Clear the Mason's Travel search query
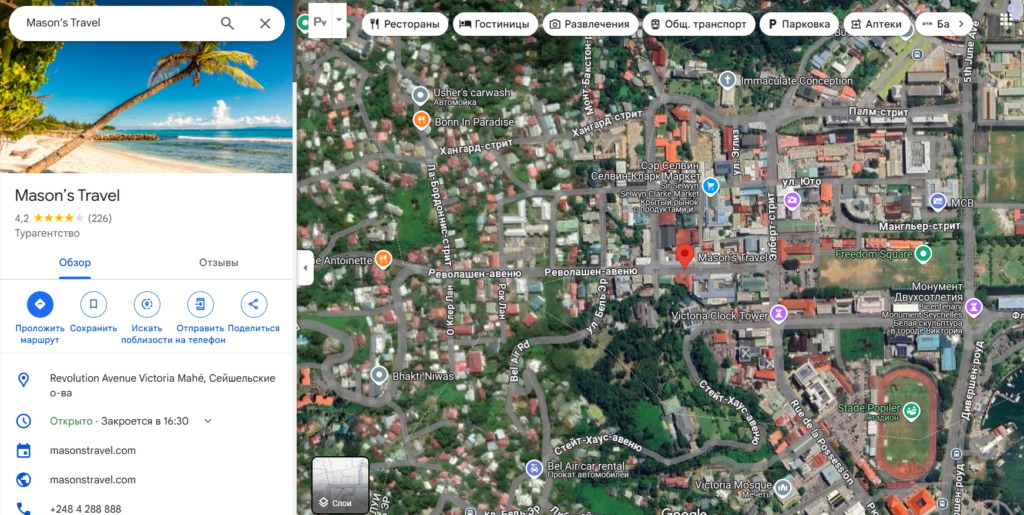This screenshot has width=1024, height=515. 265,23
